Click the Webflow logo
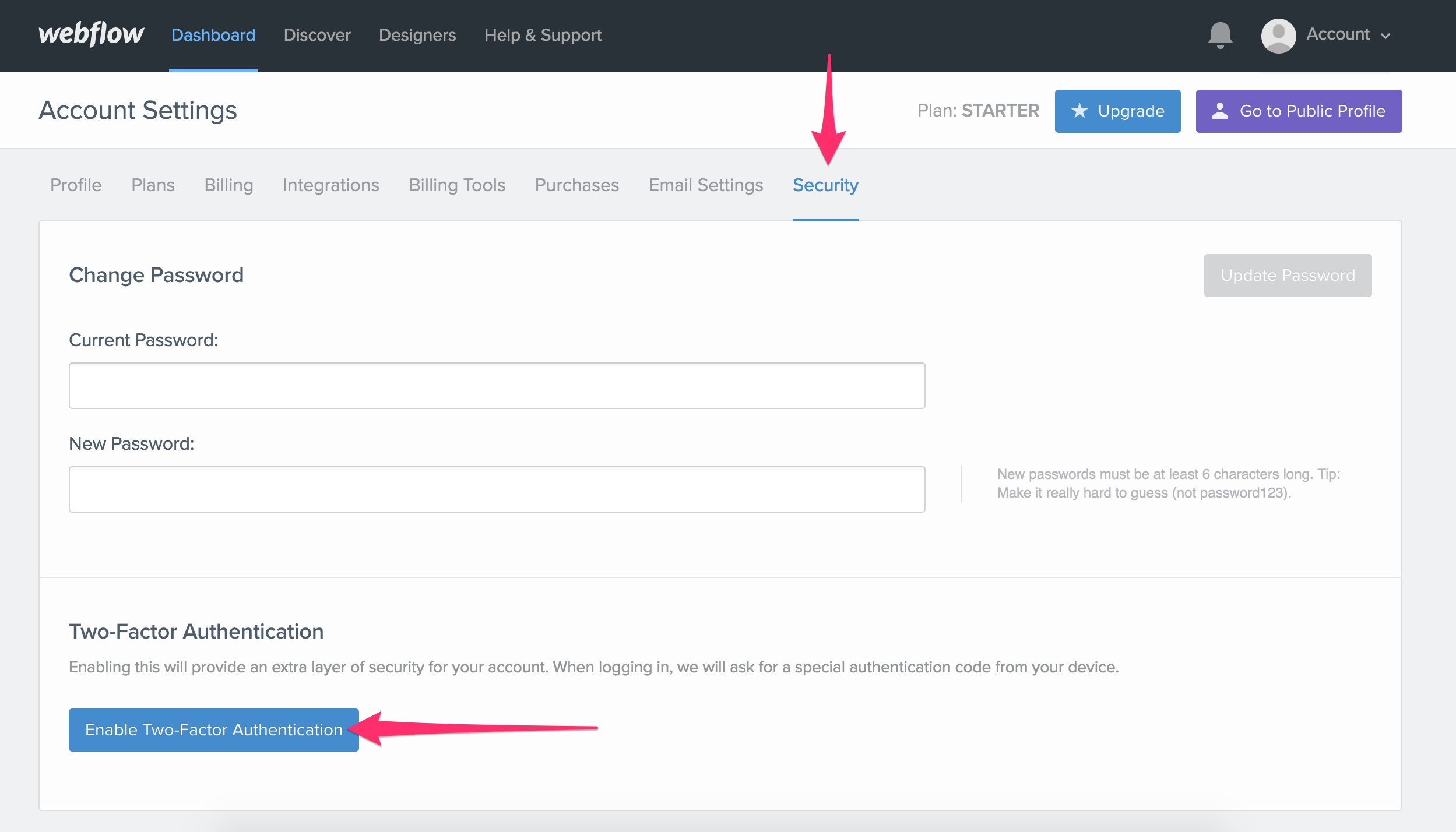 pyautogui.click(x=91, y=34)
